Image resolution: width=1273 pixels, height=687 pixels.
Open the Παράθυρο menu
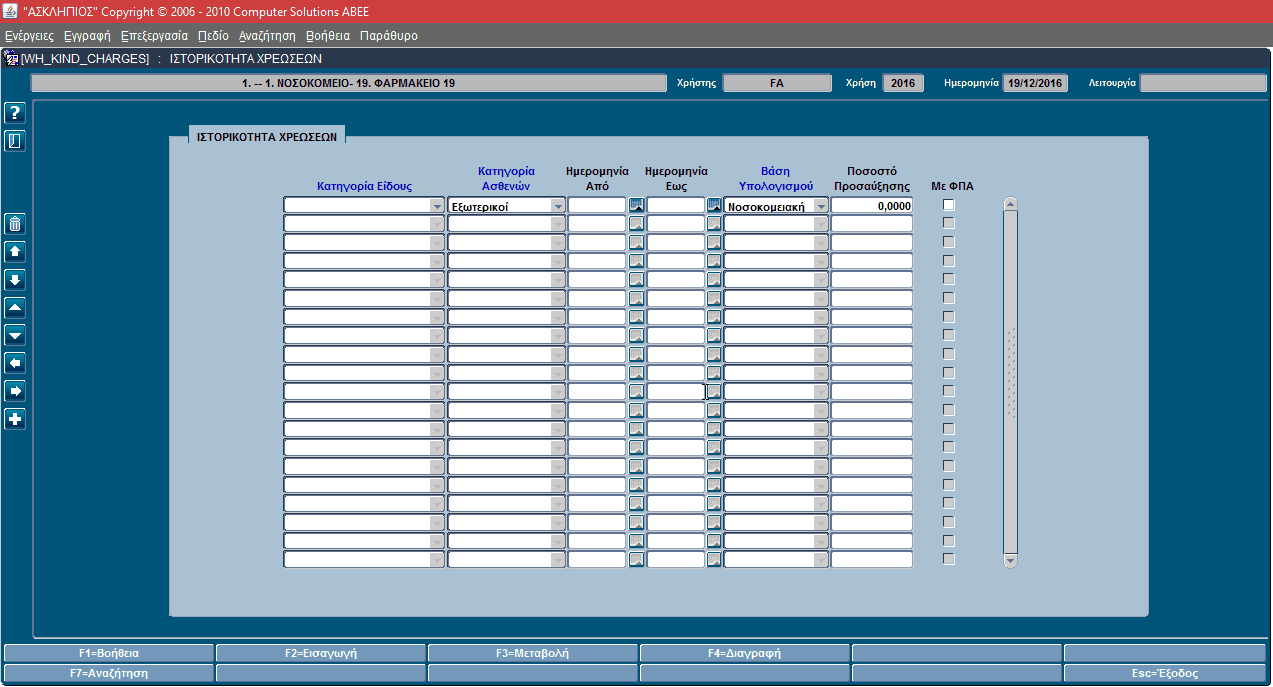point(389,35)
